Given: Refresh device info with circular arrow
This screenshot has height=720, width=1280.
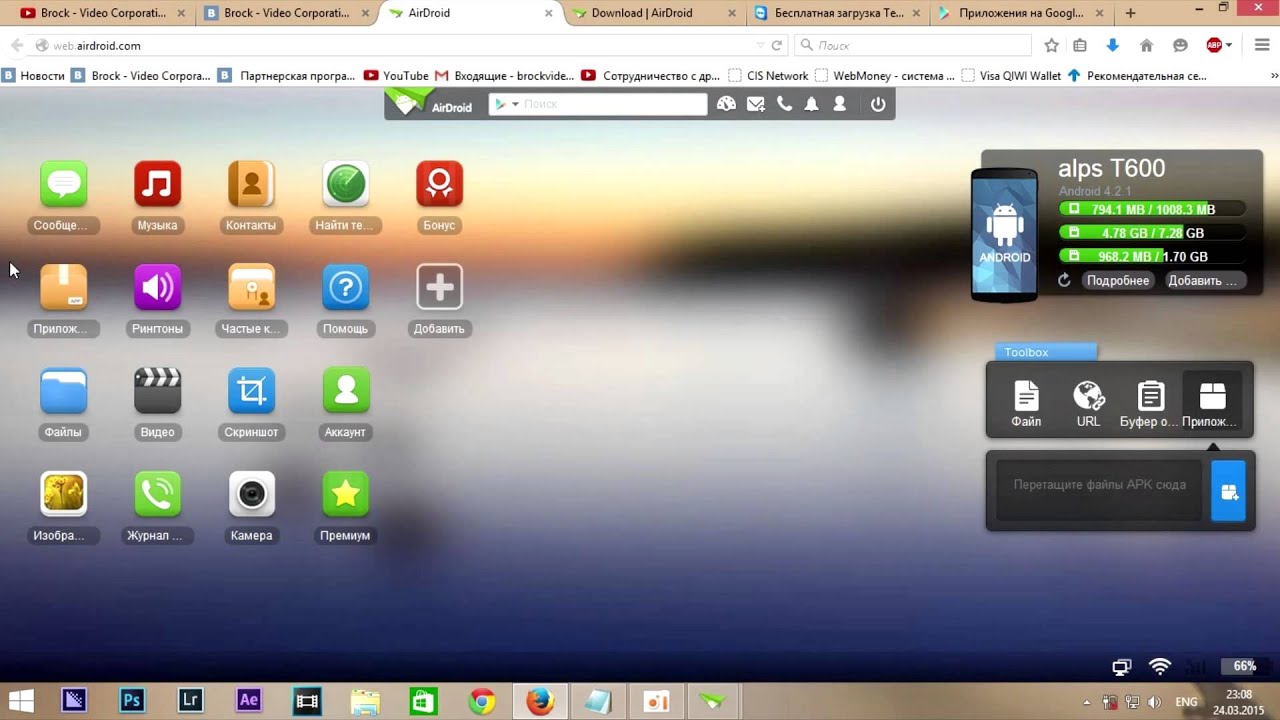Looking at the screenshot, I should [x=1064, y=281].
